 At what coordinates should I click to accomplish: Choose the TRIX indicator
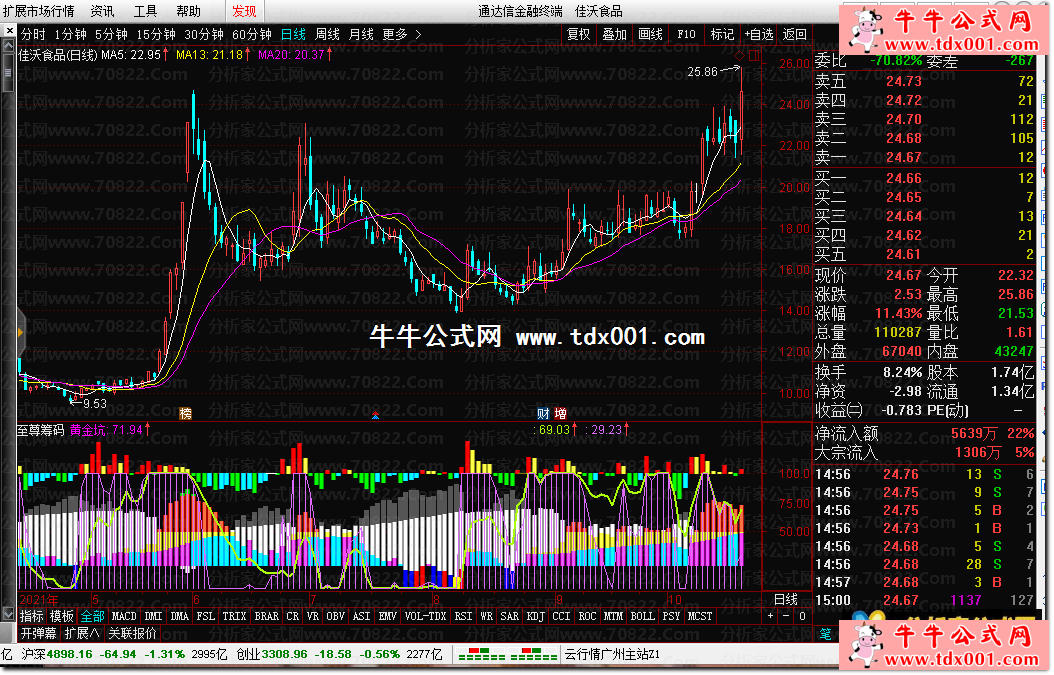click(x=235, y=616)
